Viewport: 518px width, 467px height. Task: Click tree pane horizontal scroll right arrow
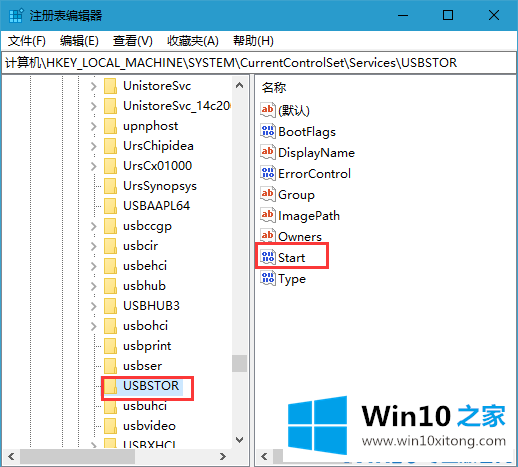(x=223, y=456)
